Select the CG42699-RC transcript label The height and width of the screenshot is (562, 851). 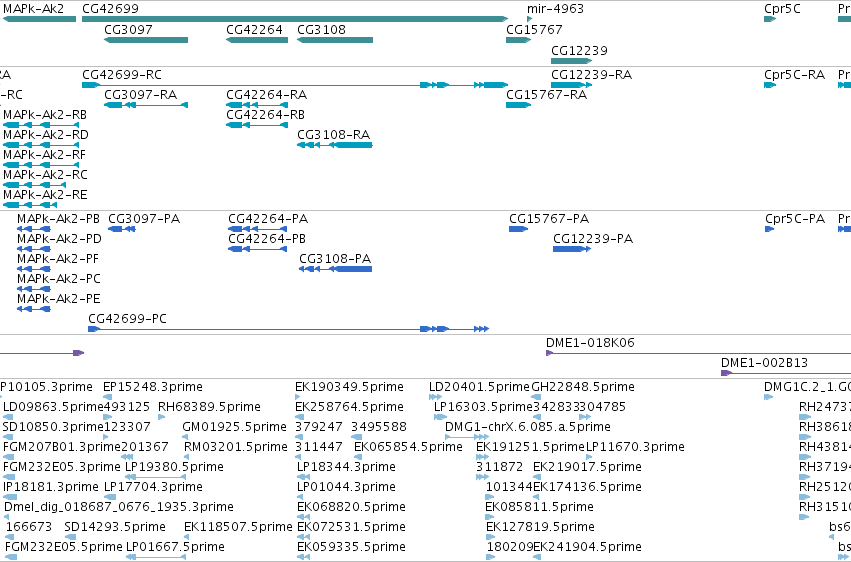tap(122, 75)
